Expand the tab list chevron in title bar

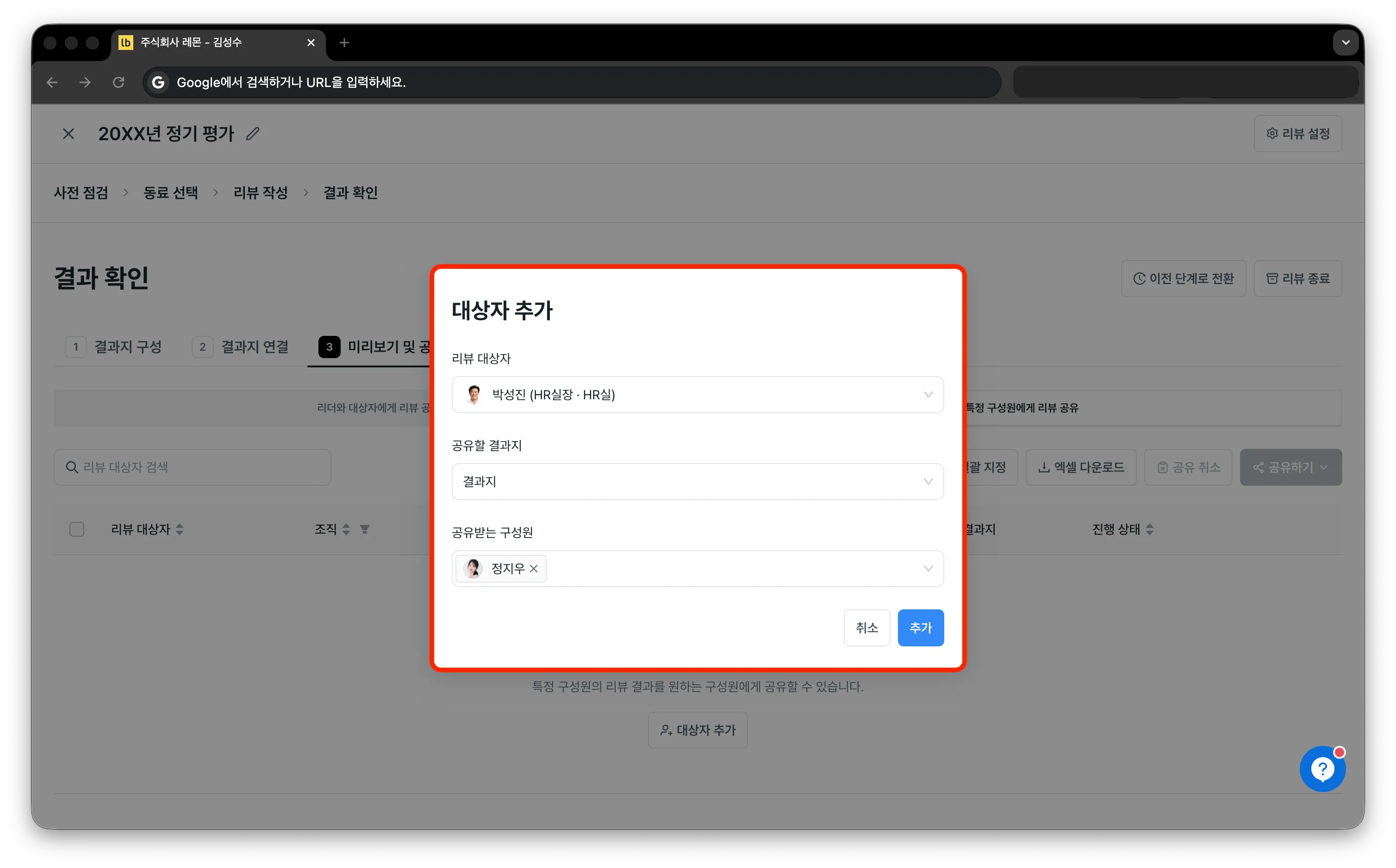click(1345, 43)
